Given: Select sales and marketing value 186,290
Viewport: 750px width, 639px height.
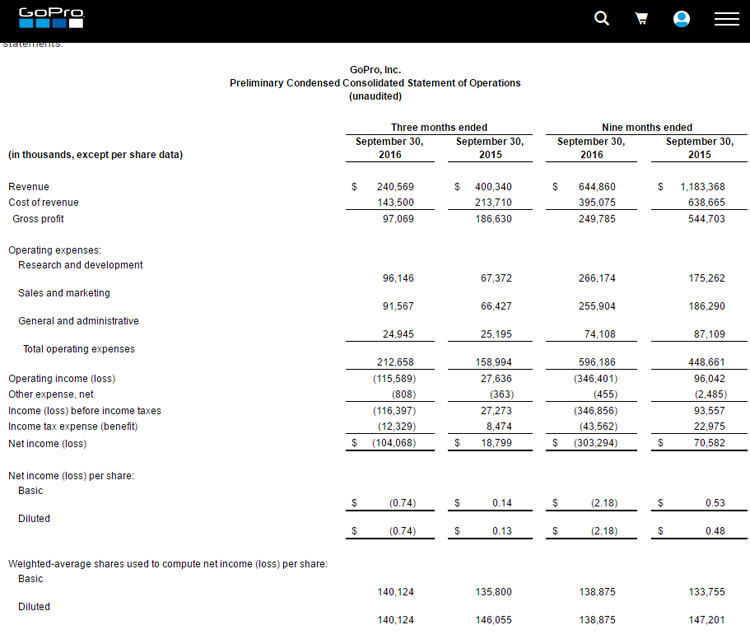Looking at the screenshot, I should click(x=706, y=306).
